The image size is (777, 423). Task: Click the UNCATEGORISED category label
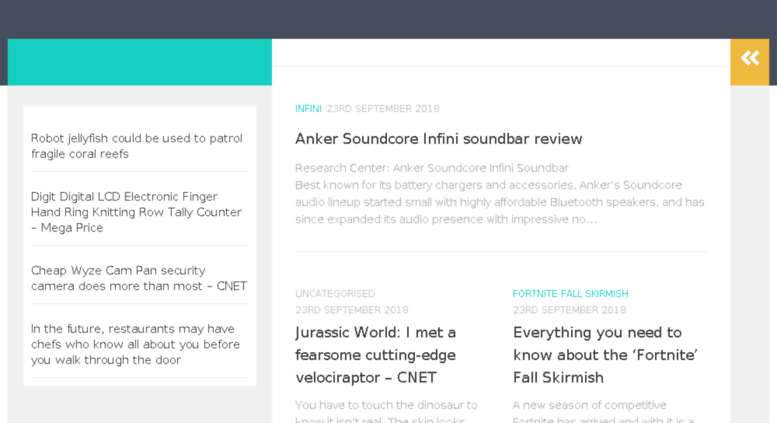point(335,294)
